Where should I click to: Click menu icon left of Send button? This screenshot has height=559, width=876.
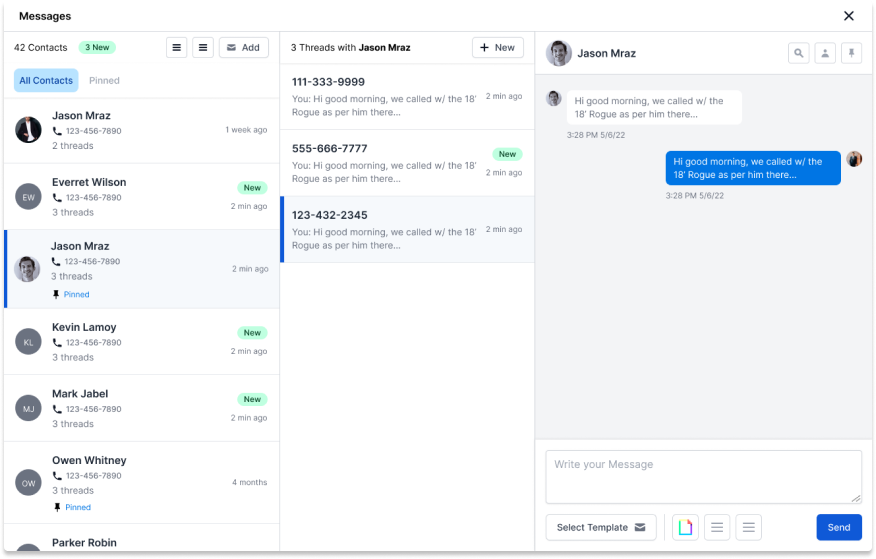(x=748, y=527)
